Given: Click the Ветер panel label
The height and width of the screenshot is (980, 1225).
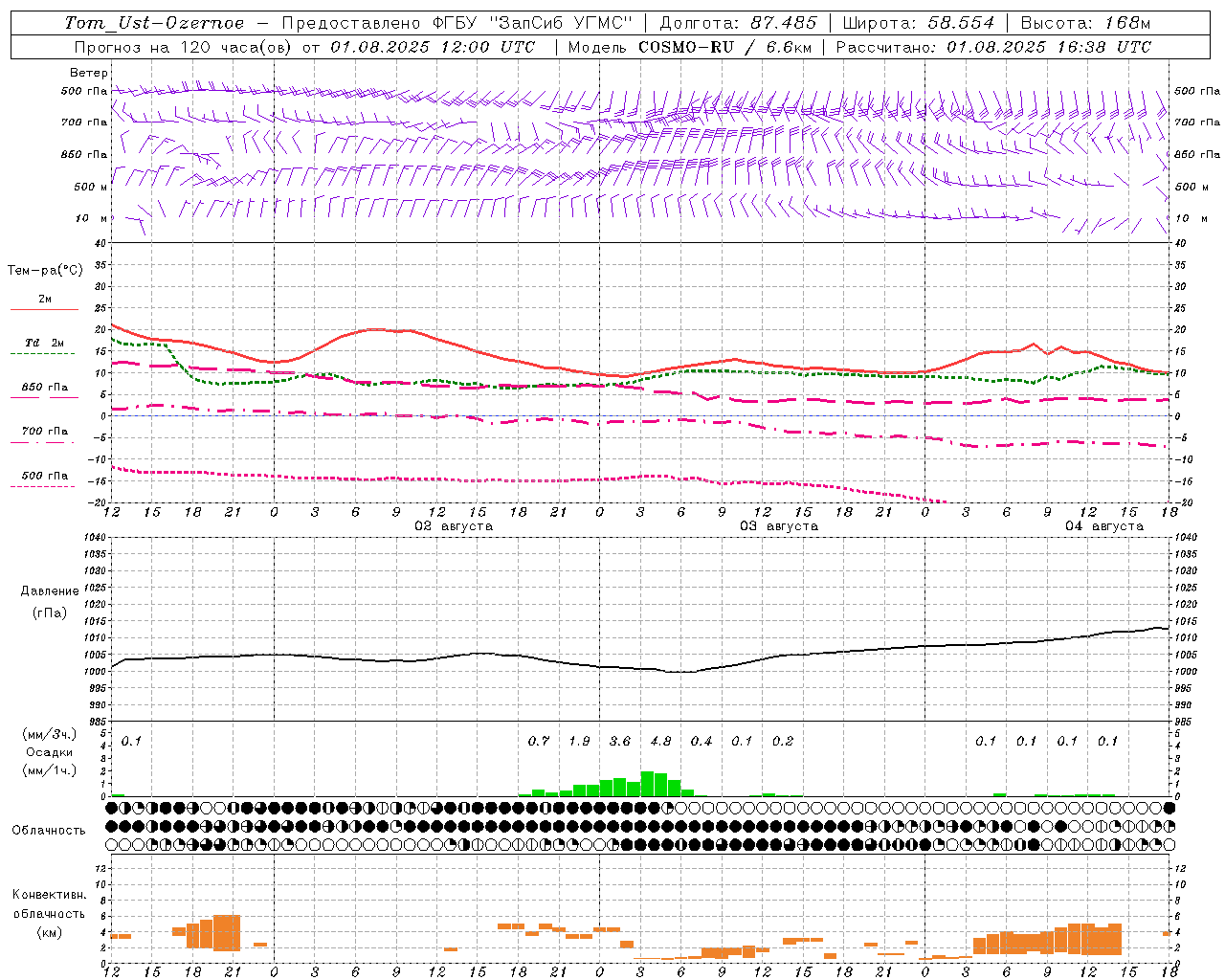Looking at the screenshot, I should click(x=89, y=73).
